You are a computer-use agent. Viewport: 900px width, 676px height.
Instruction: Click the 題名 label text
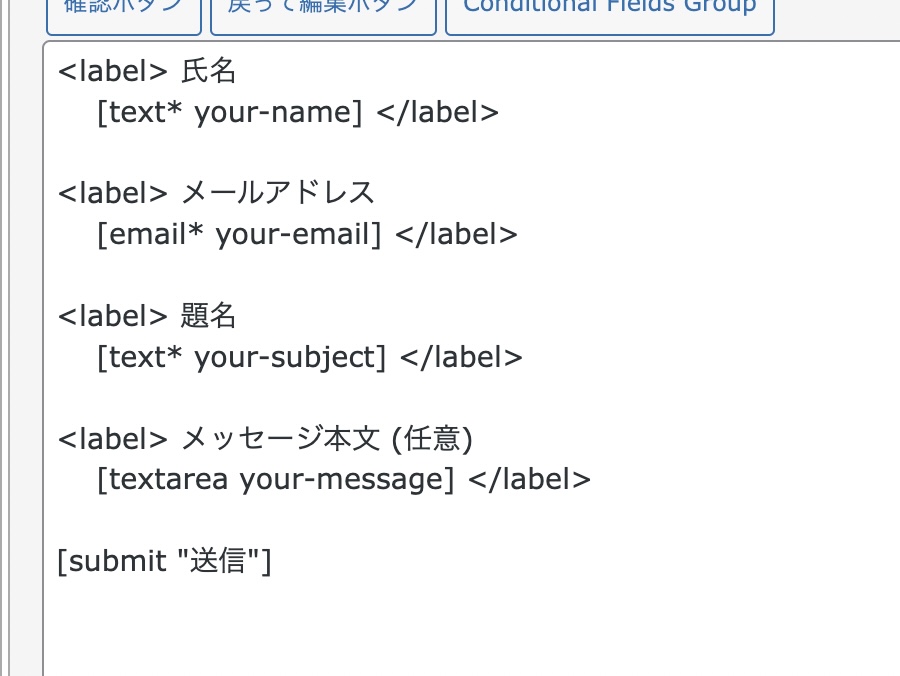pyautogui.click(x=208, y=316)
